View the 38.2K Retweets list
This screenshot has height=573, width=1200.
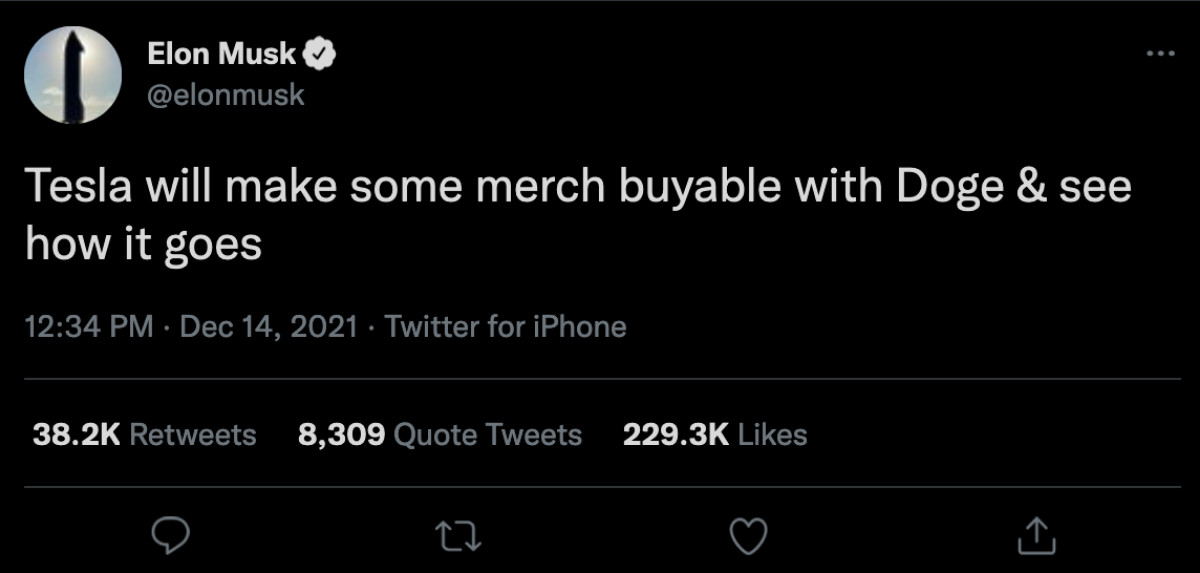[x=144, y=434]
